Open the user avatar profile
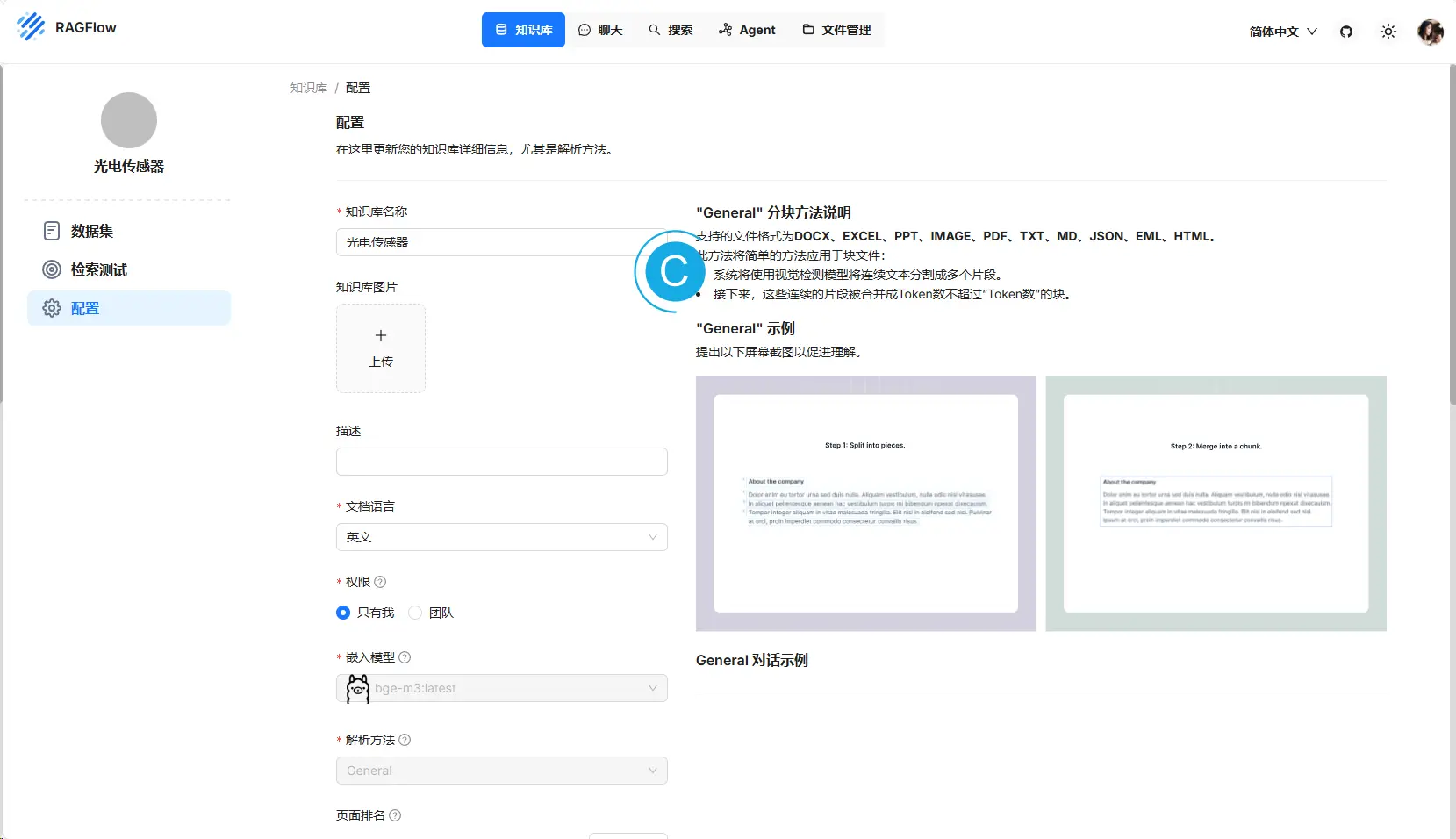The width and height of the screenshot is (1456, 839). [1431, 32]
